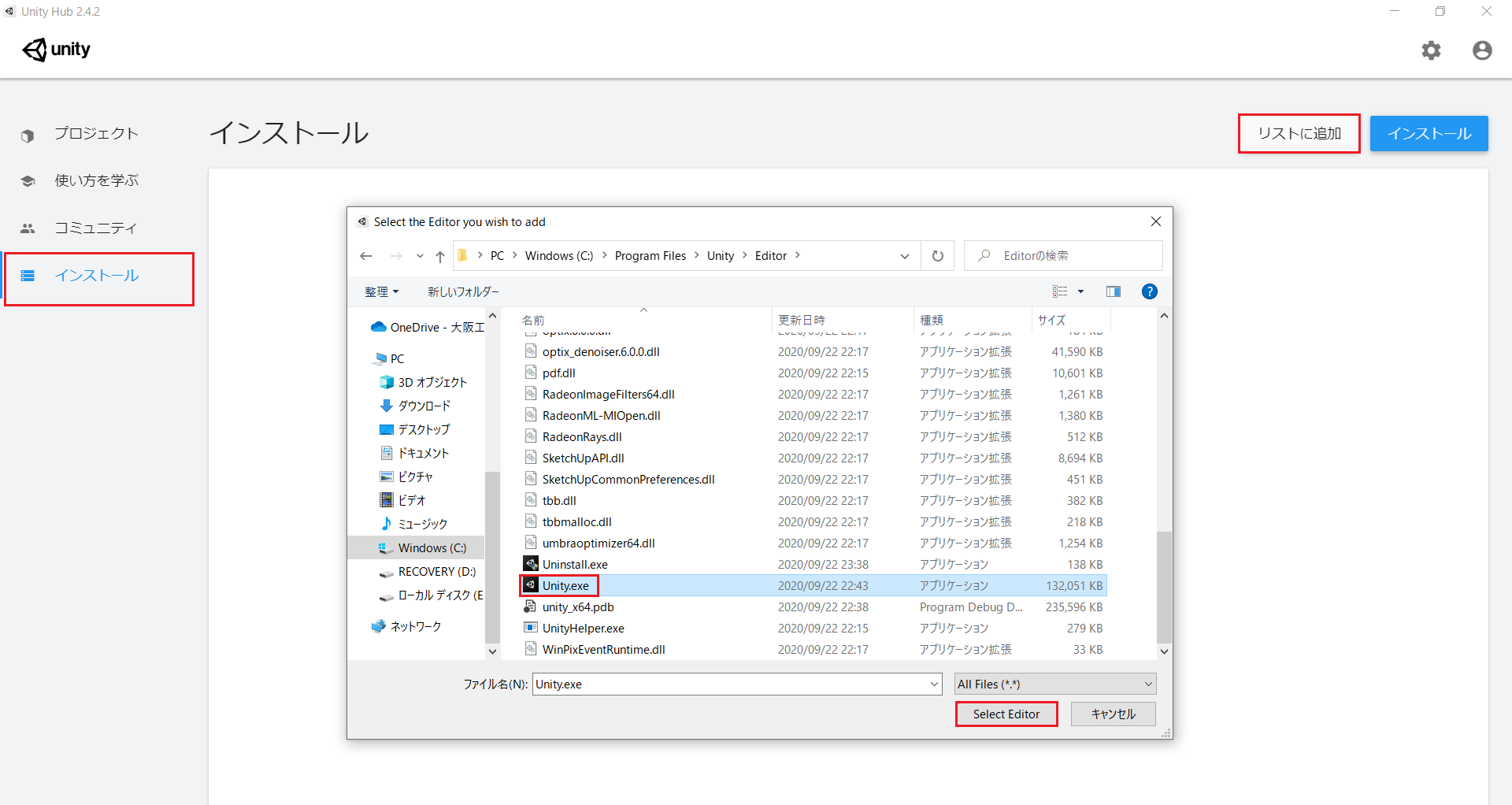Screen dimensions: 1512x805
Task: Open the account profile icon
Action: tap(1482, 50)
